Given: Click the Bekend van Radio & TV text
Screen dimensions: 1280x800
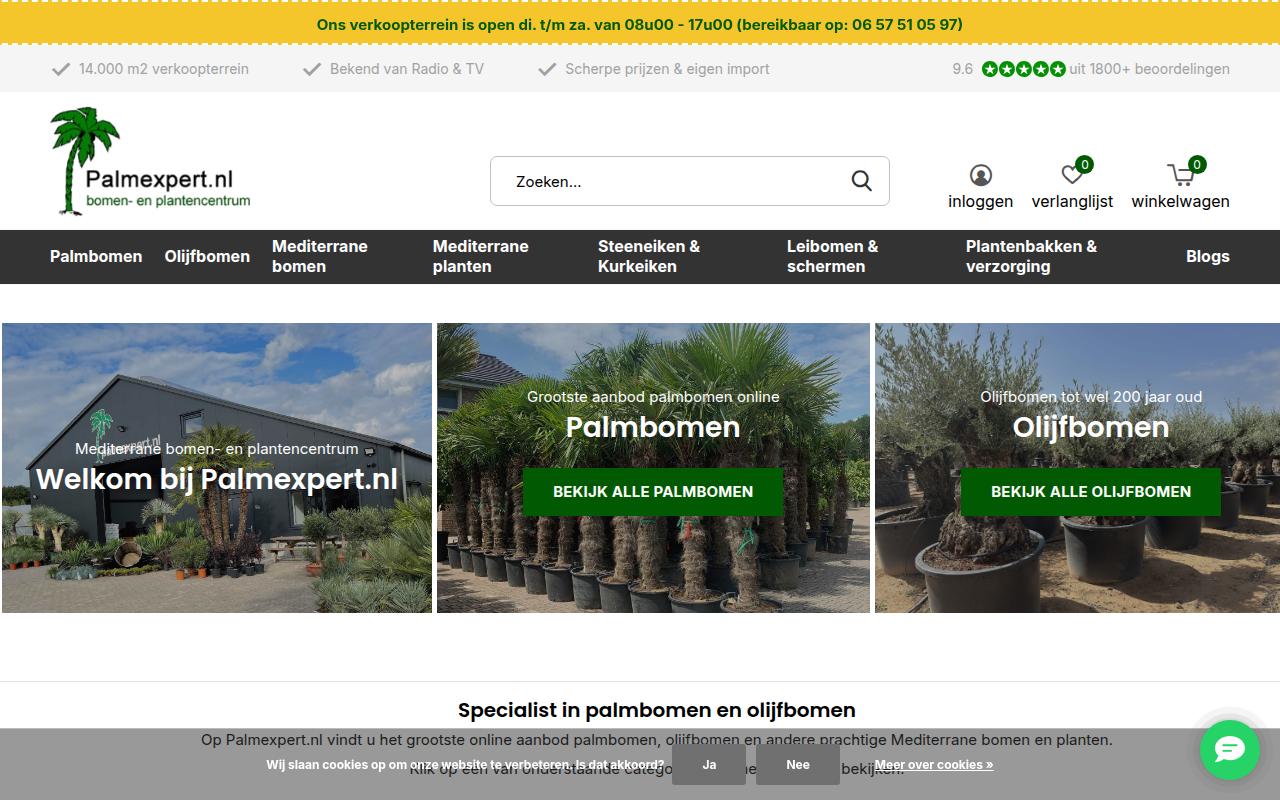Looking at the screenshot, I should [x=407, y=69].
